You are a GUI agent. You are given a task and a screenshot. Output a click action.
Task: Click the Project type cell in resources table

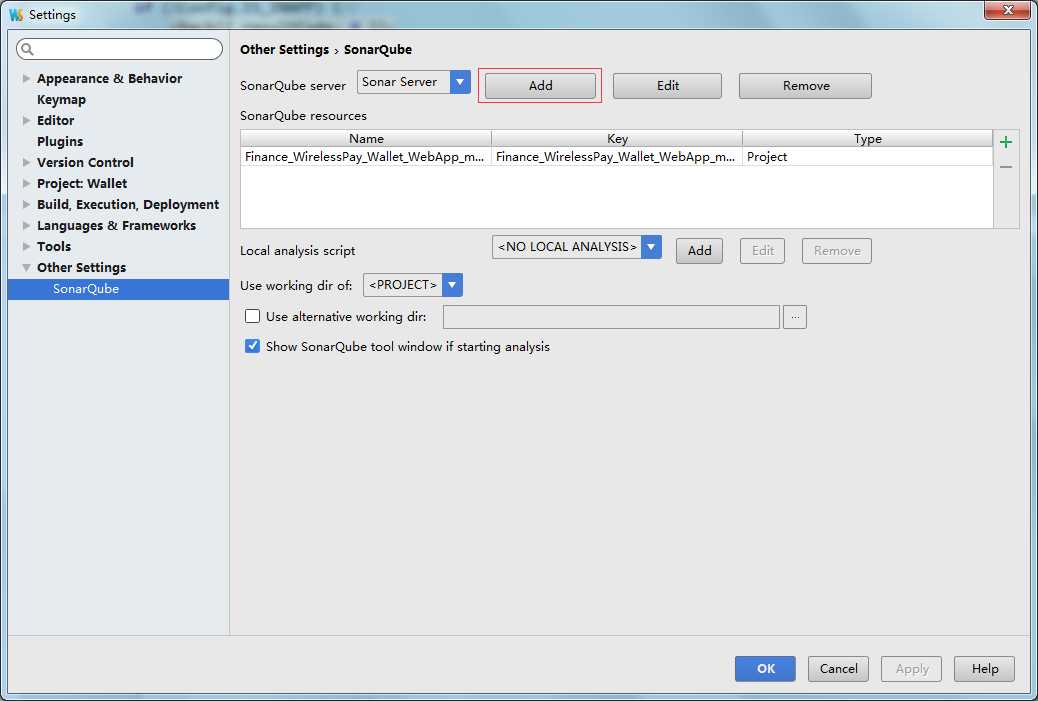(x=867, y=157)
